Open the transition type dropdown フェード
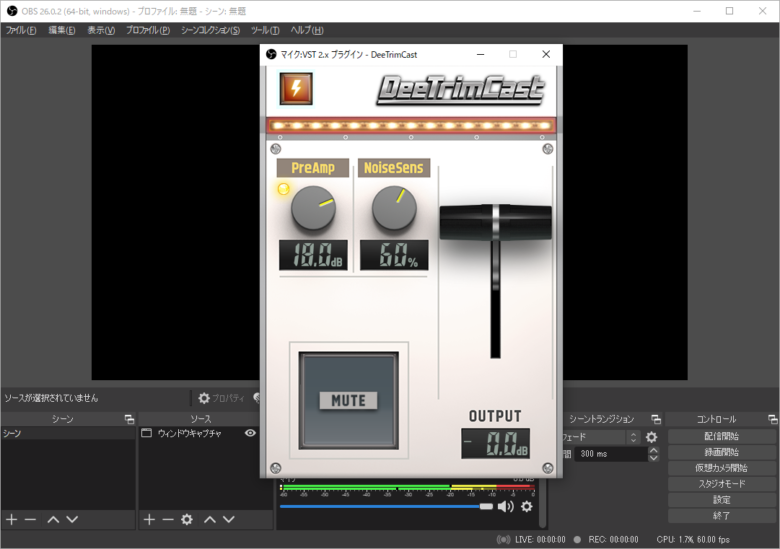780x549 pixels. (598, 437)
